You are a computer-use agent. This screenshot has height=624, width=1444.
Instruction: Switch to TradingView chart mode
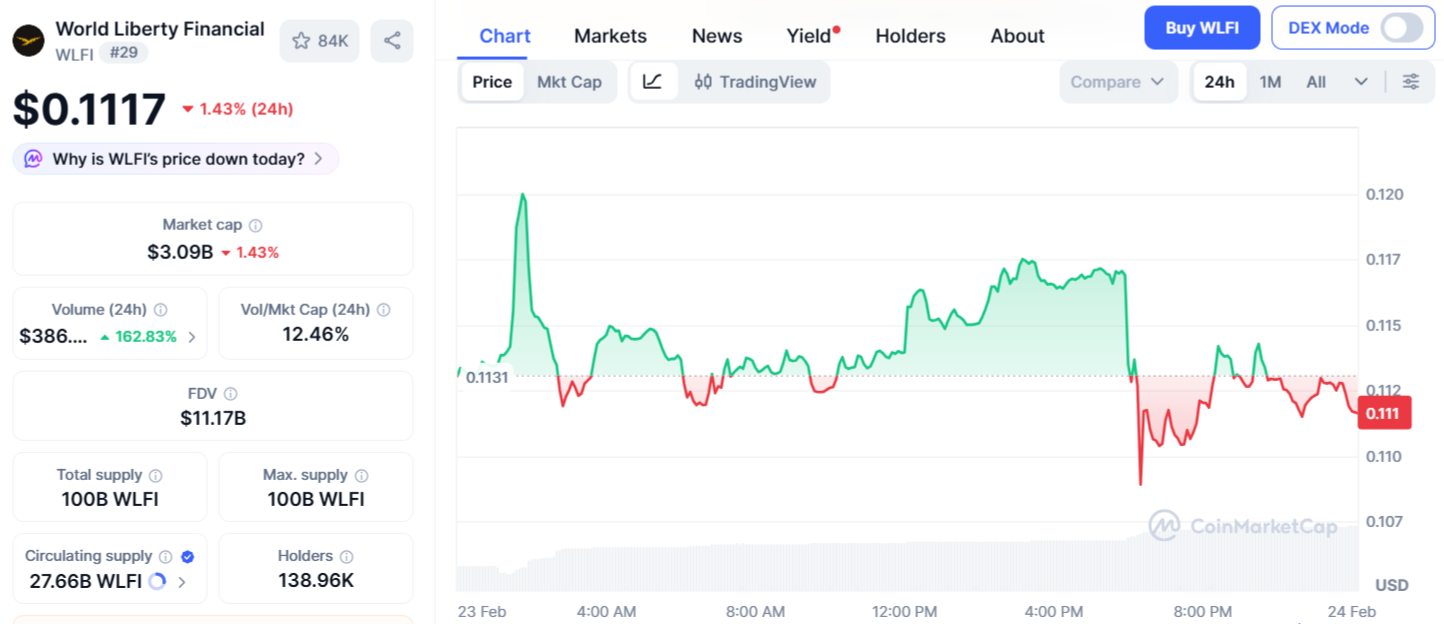click(x=756, y=82)
